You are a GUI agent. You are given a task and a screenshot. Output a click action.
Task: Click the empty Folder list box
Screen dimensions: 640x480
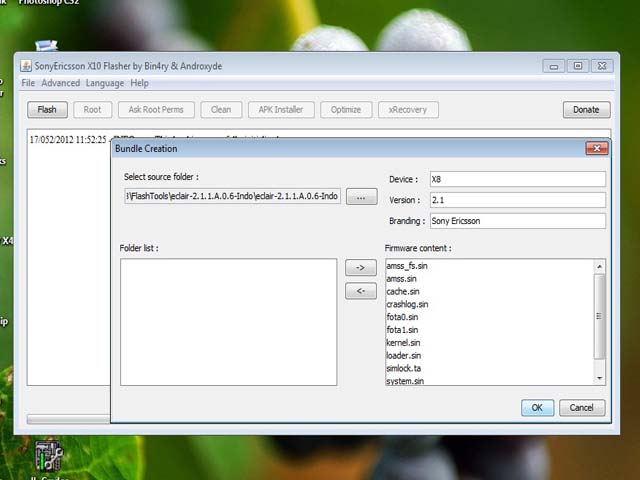[229, 322]
